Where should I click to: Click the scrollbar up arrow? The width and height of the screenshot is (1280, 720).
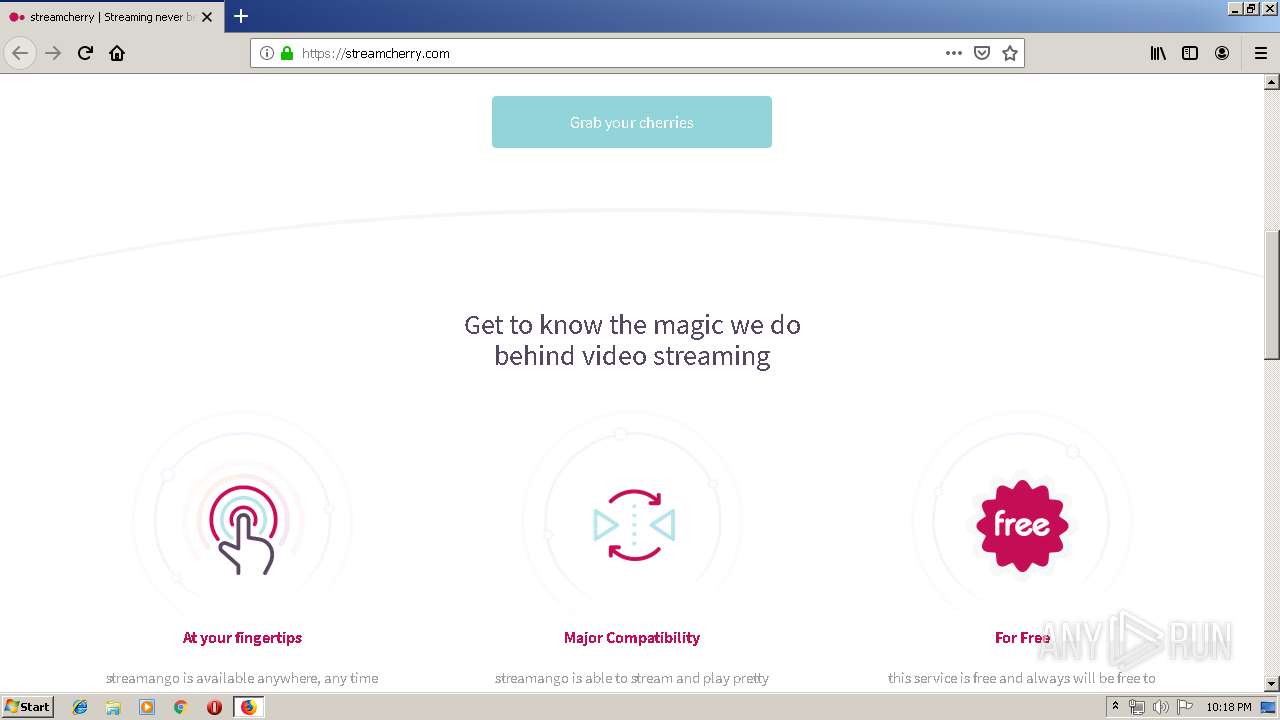point(1272,82)
